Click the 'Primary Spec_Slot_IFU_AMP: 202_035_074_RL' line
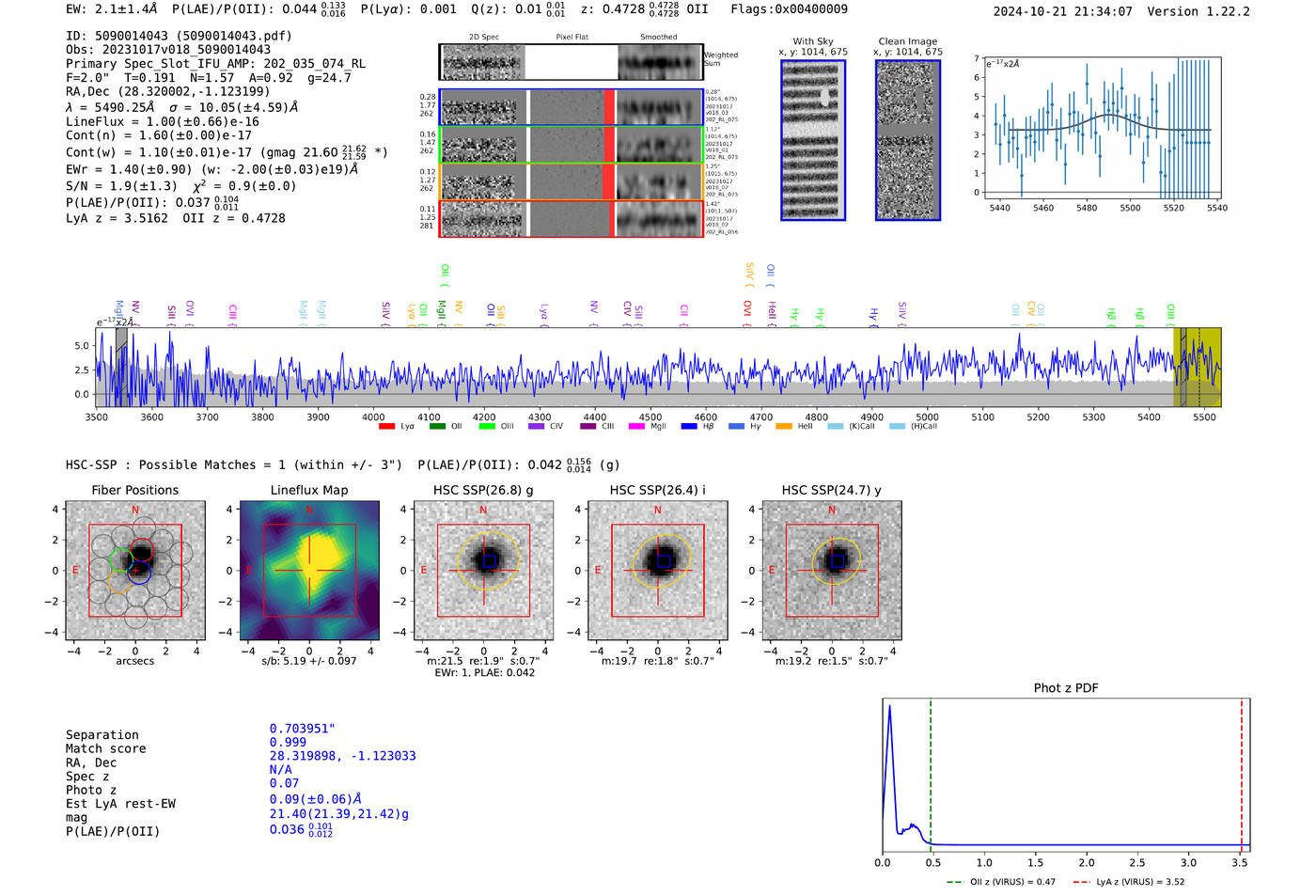1316x896 pixels. point(215,64)
